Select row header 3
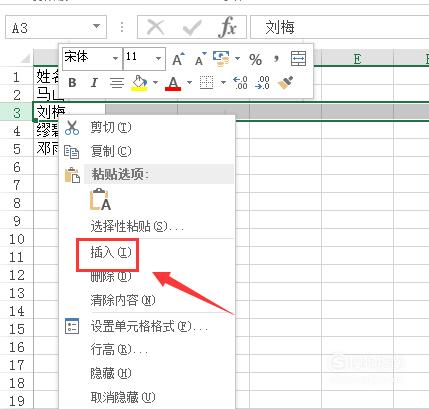This screenshot has height=409, width=429. pos(17,113)
